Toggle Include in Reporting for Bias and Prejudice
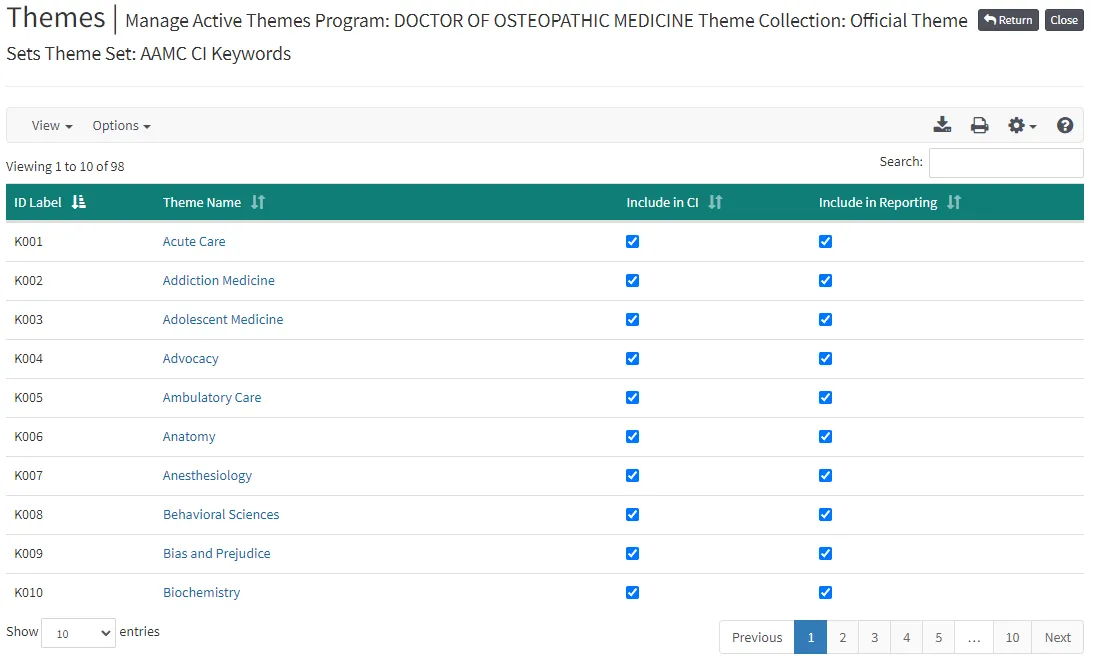 (825, 553)
